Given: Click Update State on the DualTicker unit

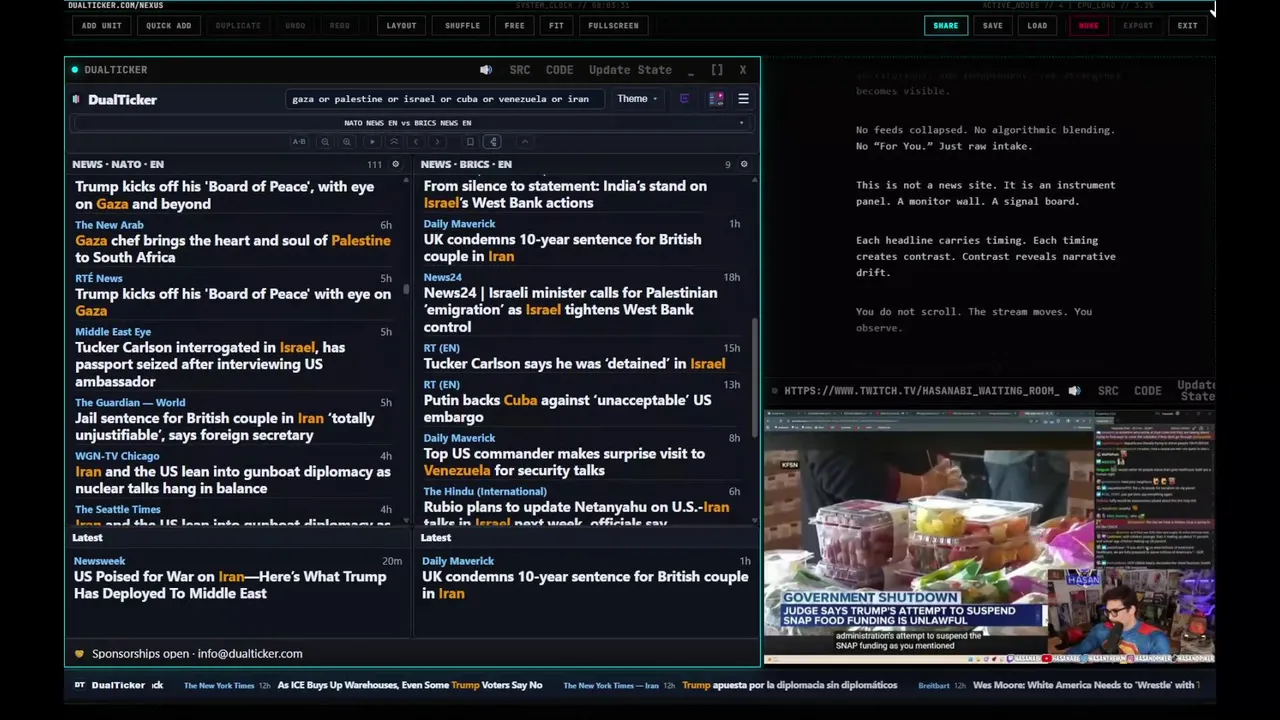Looking at the screenshot, I should pyautogui.click(x=630, y=70).
